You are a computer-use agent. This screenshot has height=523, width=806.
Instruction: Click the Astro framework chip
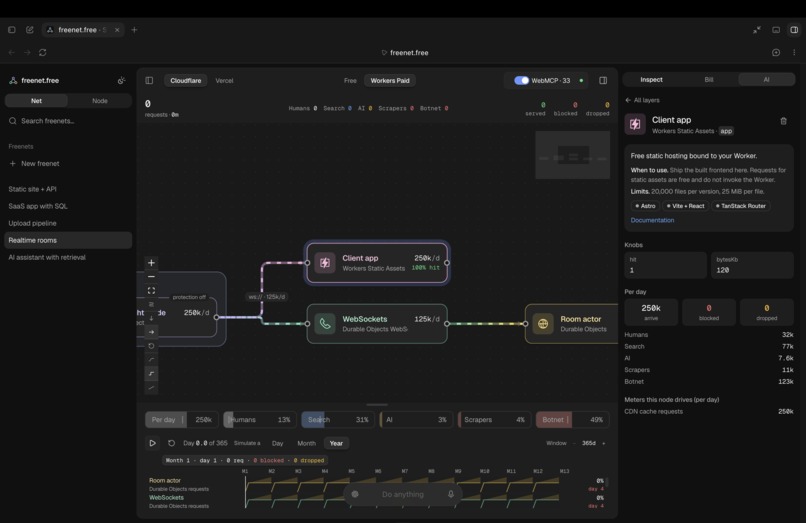click(645, 206)
